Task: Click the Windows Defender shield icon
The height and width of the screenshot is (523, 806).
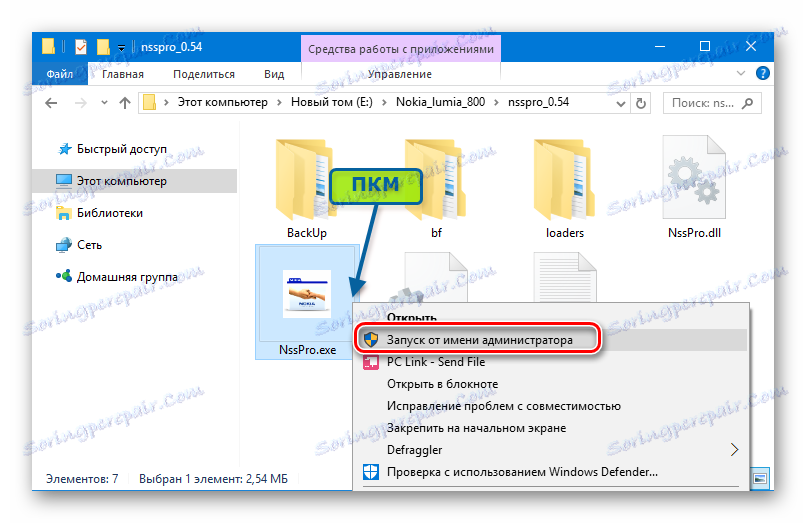Action: (371, 472)
